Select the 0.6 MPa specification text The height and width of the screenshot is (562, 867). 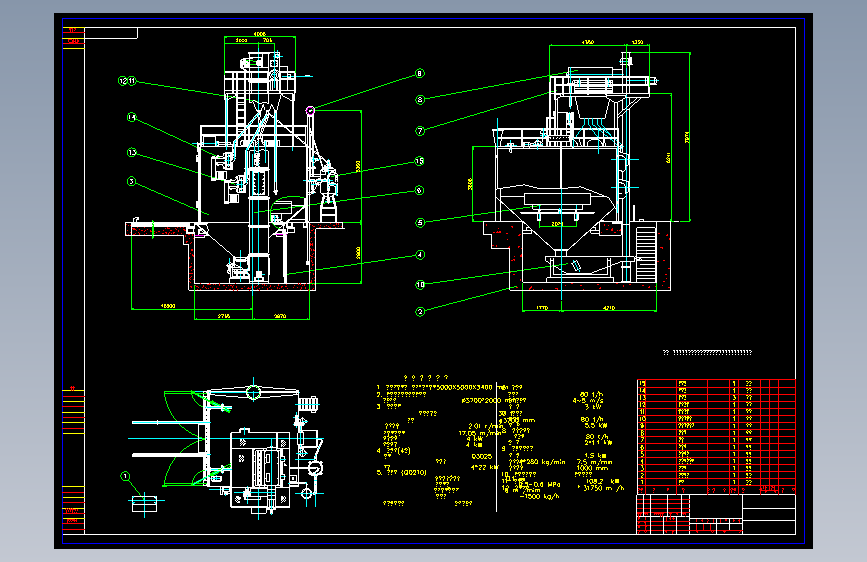(546, 485)
